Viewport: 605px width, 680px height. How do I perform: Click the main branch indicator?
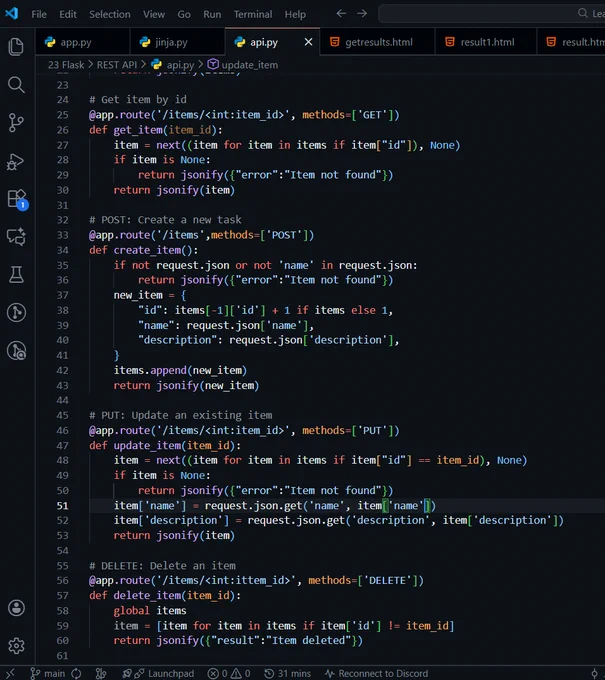(x=48, y=673)
